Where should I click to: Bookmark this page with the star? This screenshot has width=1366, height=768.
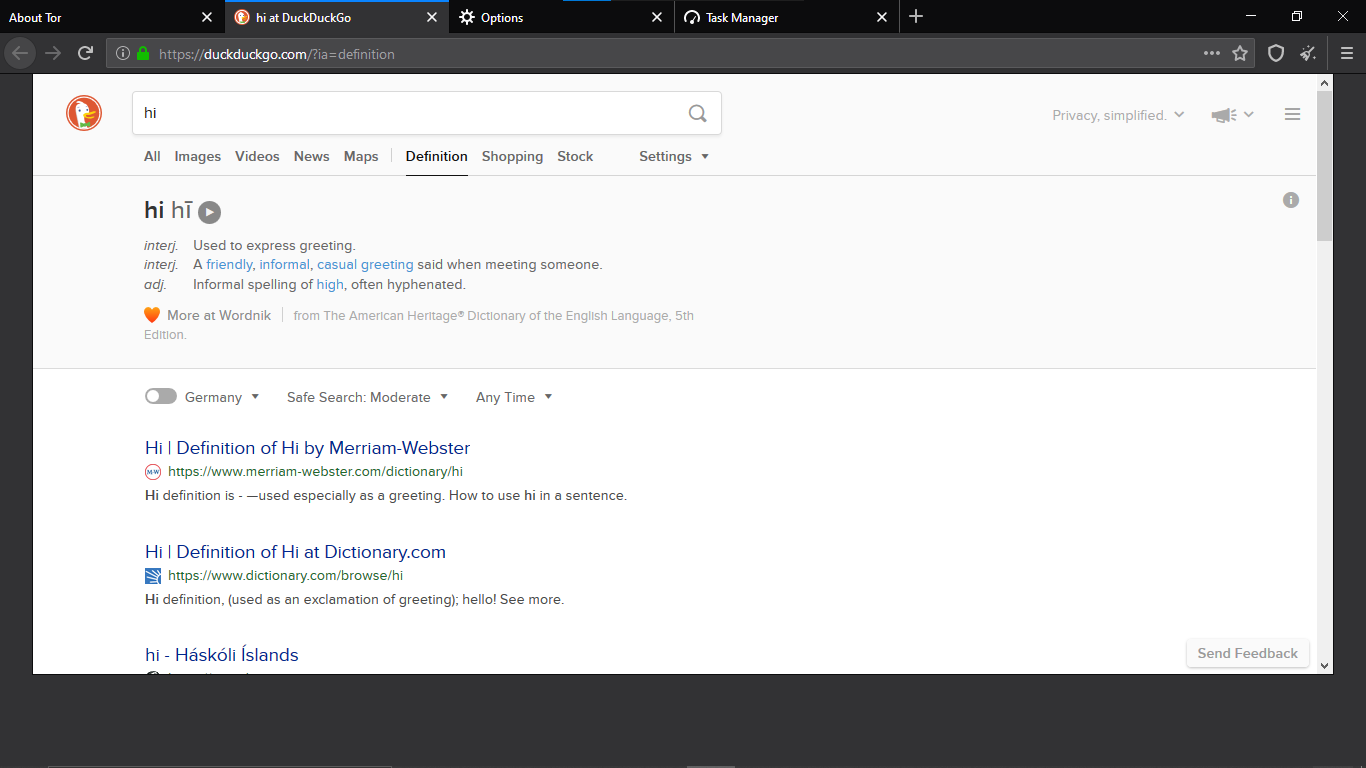click(1242, 53)
